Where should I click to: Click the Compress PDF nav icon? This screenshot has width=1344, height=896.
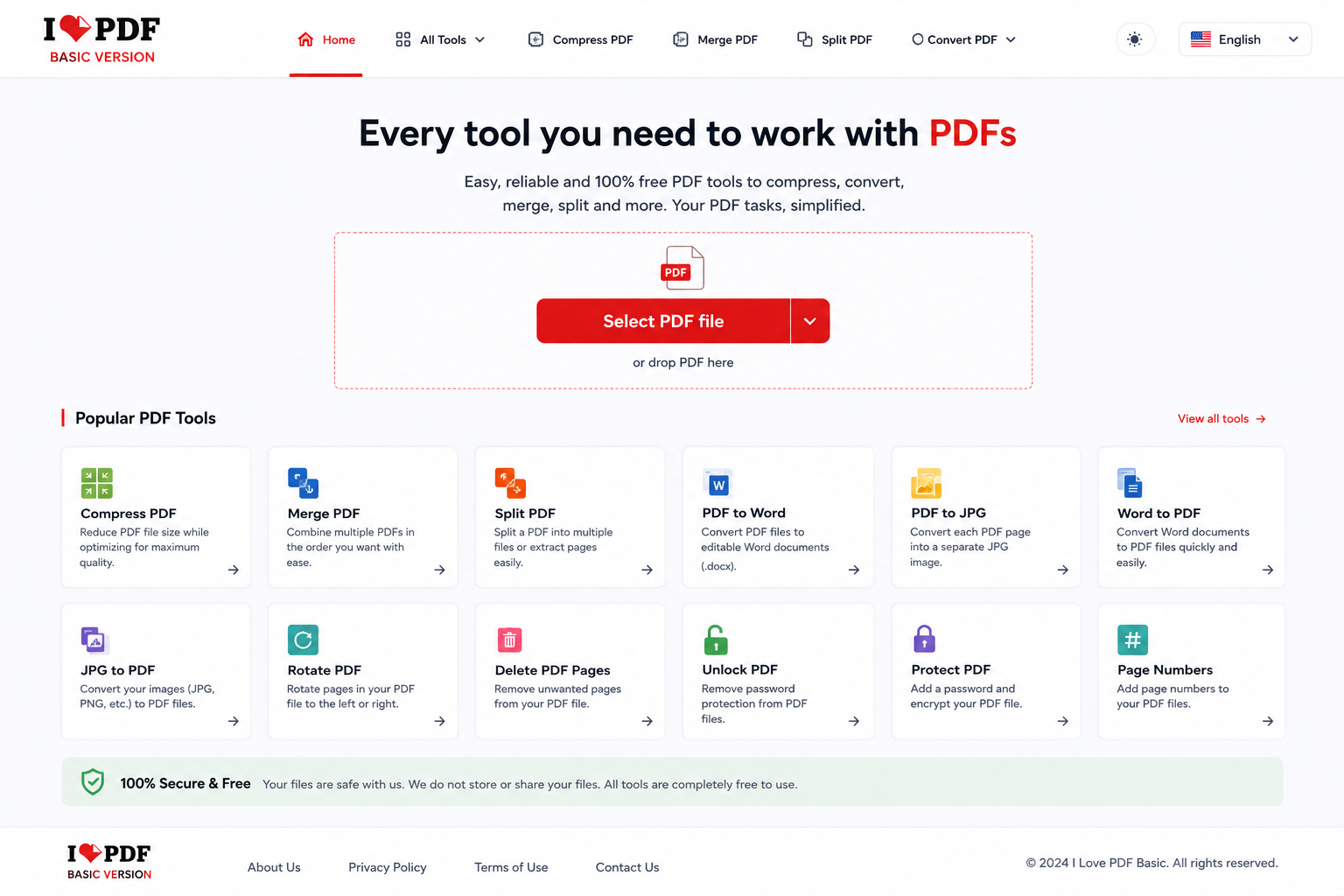pos(535,39)
